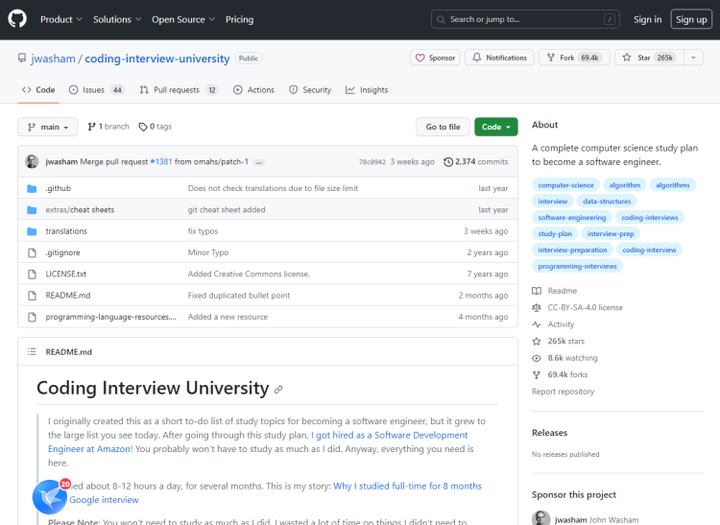Open the .github folder icon
Viewport: 720px width, 525px height.
32,188
